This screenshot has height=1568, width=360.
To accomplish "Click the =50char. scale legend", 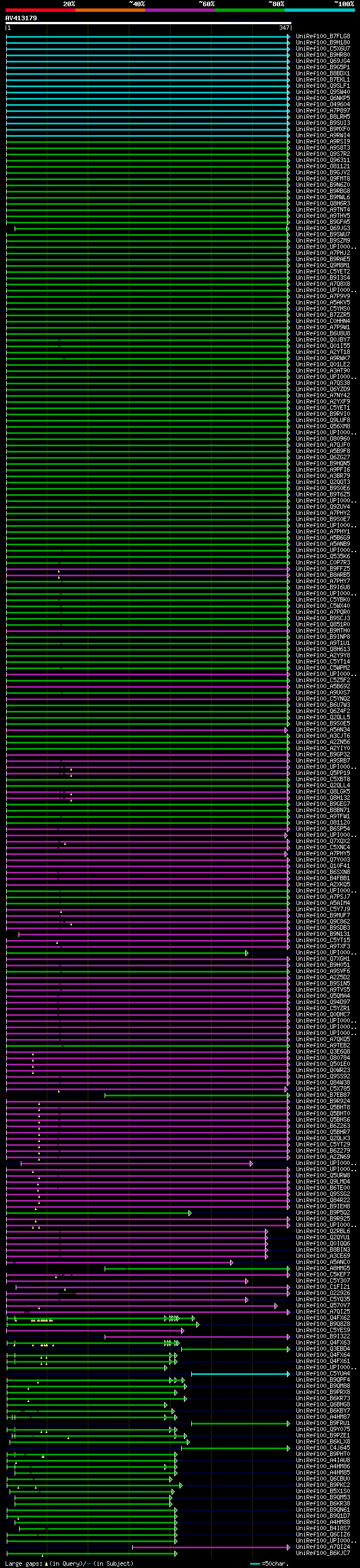I will pyautogui.click(x=269, y=1563).
